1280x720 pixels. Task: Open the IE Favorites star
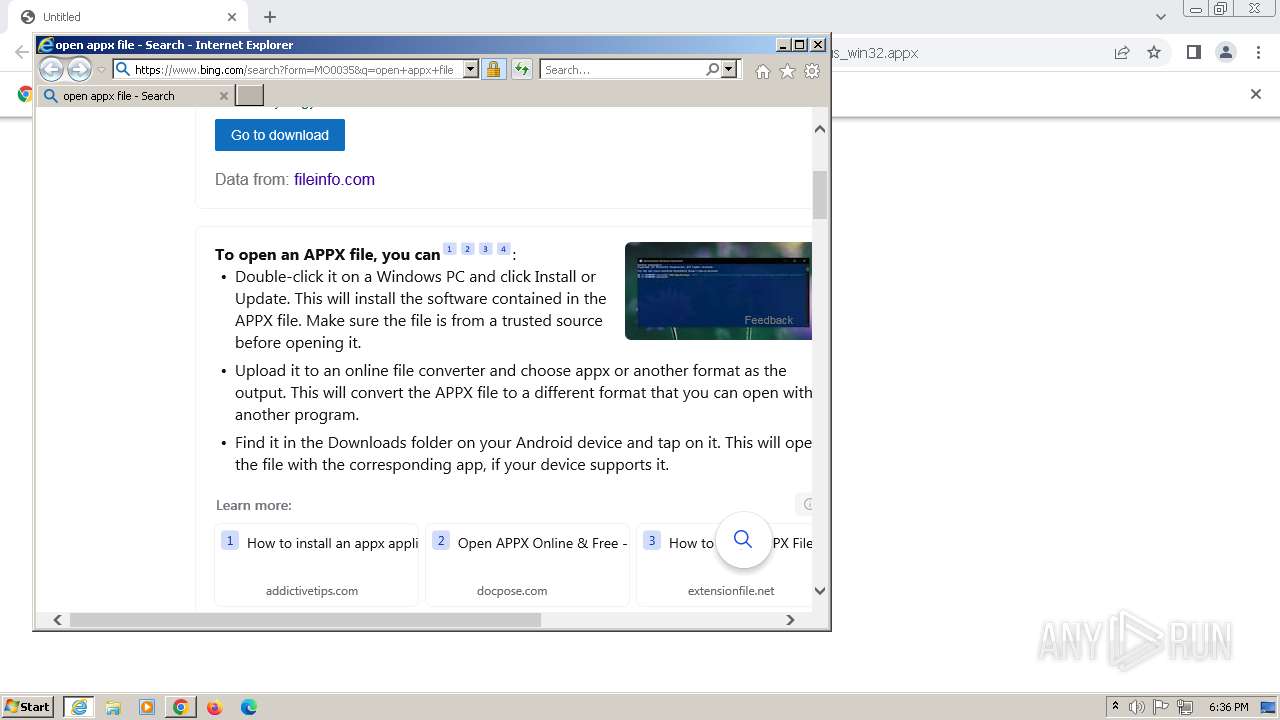click(x=787, y=71)
